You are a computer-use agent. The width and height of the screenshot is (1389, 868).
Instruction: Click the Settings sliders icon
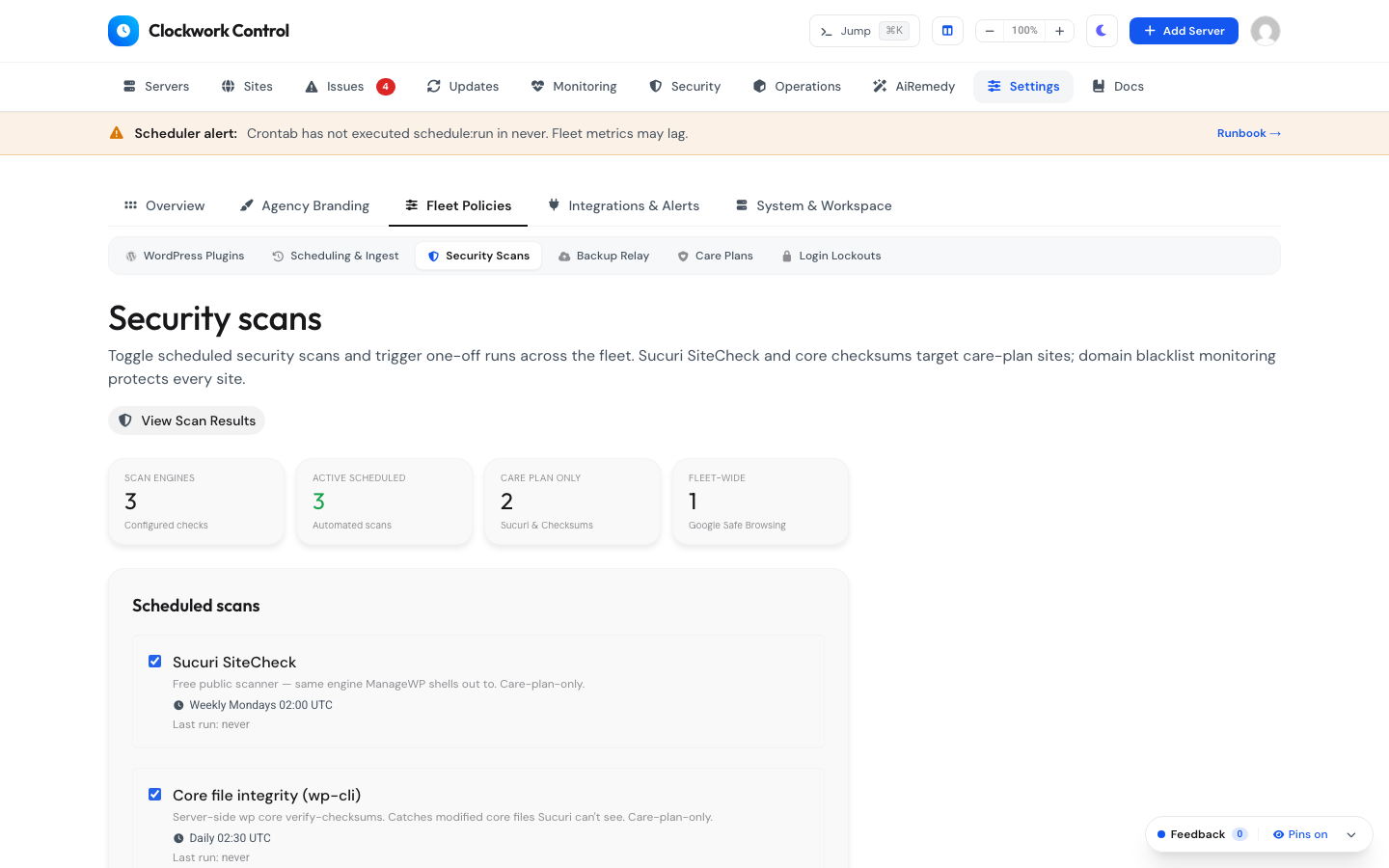(994, 87)
